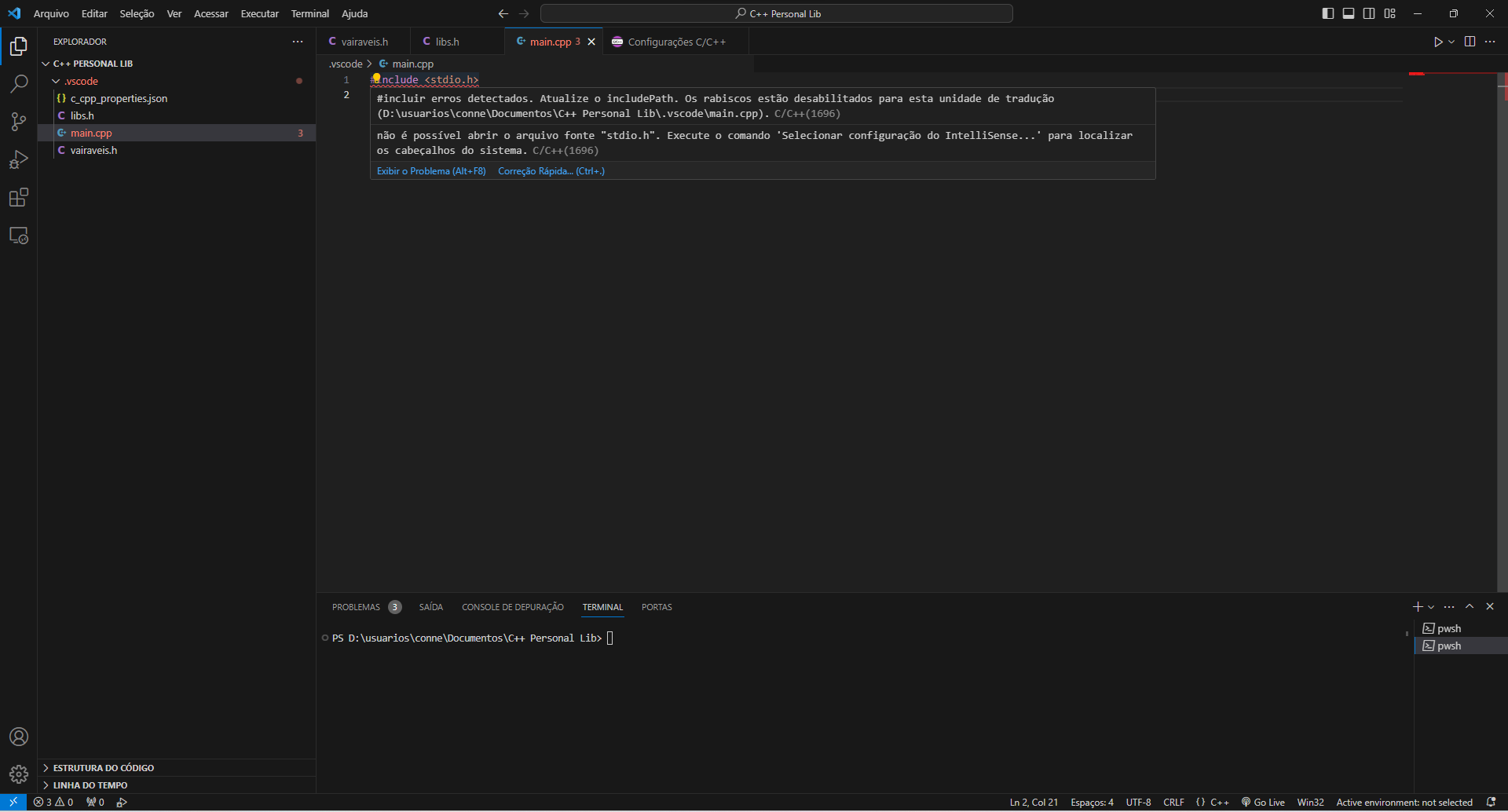Viewport: 1508px width, 812px height.
Task: Click the ports forwarded indicator in status bar
Action: pos(95,802)
